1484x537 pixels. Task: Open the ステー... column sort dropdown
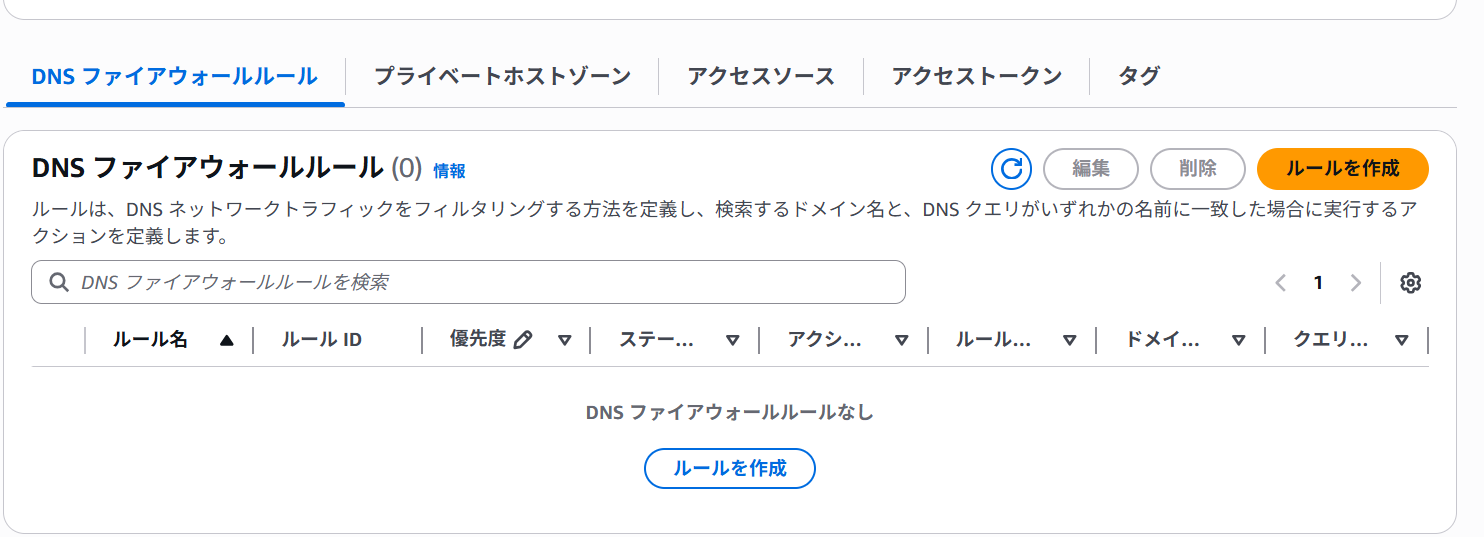(733, 340)
